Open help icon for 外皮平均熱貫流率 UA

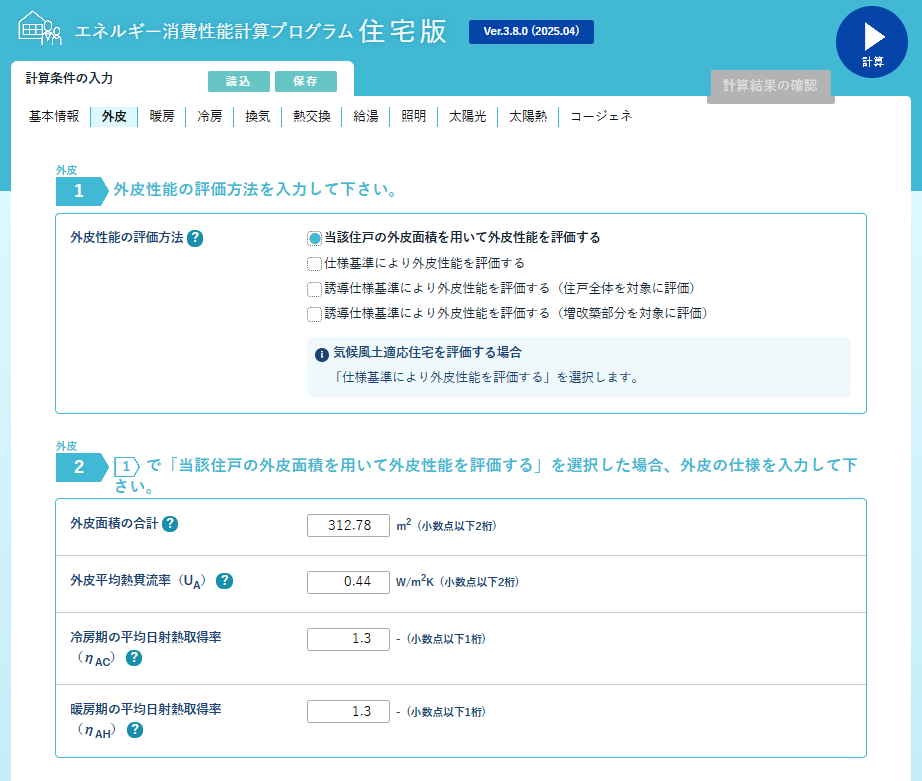tap(224, 581)
